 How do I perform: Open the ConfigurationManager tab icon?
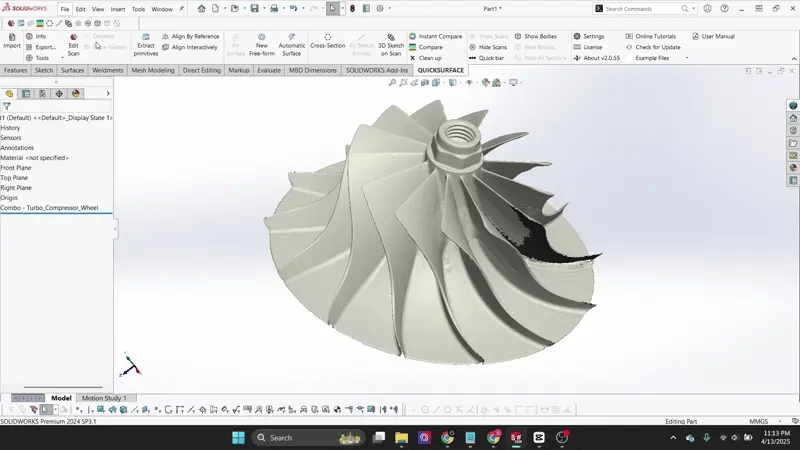[42, 94]
